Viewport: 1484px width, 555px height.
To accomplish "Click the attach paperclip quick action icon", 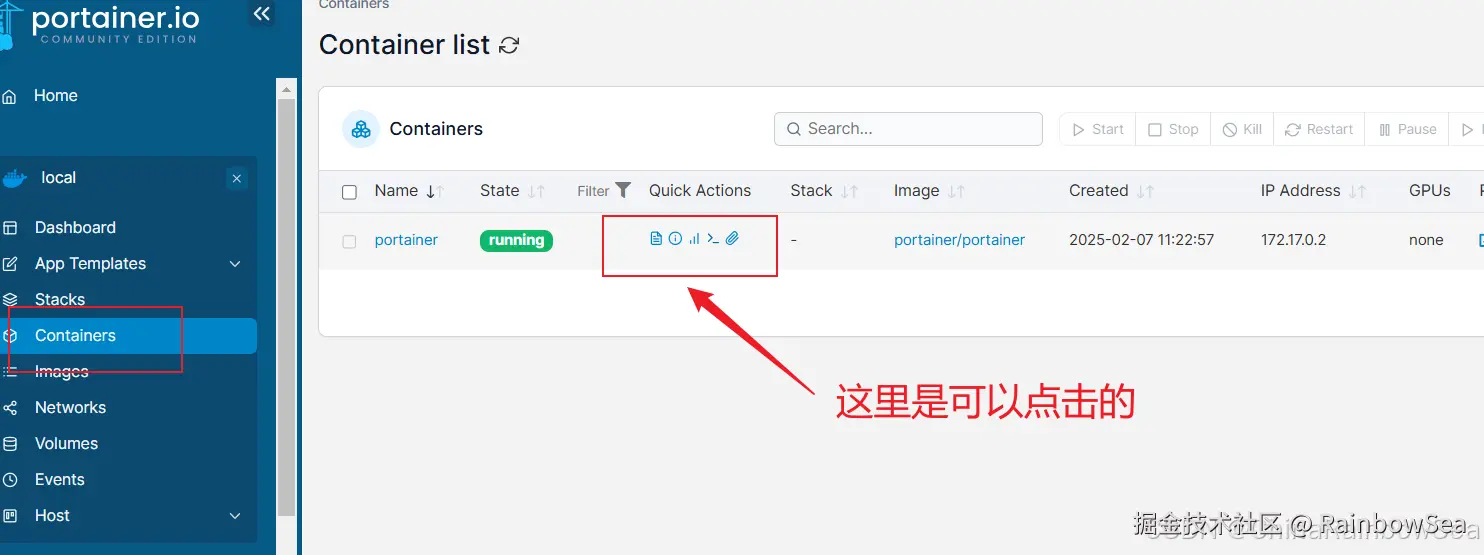I will (x=732, y=239).
